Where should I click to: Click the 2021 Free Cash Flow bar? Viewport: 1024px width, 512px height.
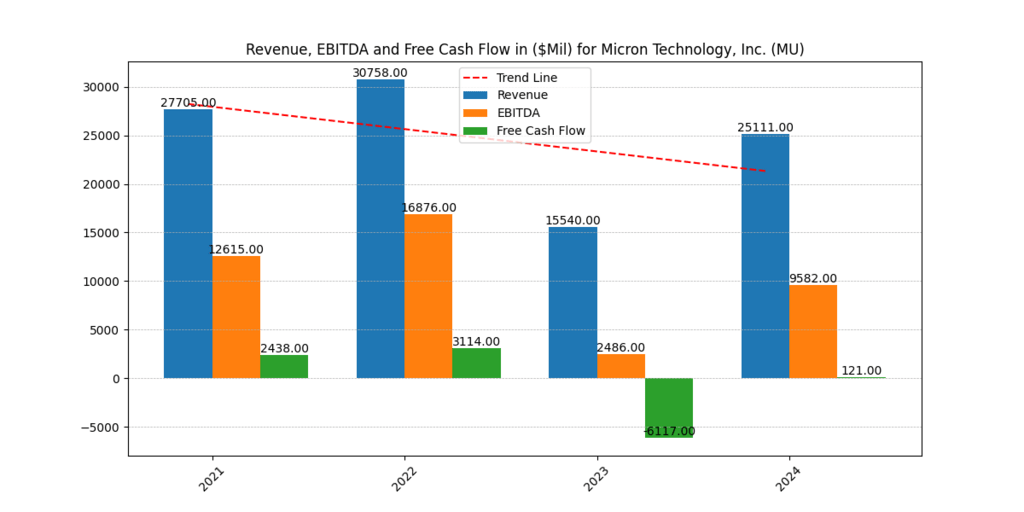[284, 366]
